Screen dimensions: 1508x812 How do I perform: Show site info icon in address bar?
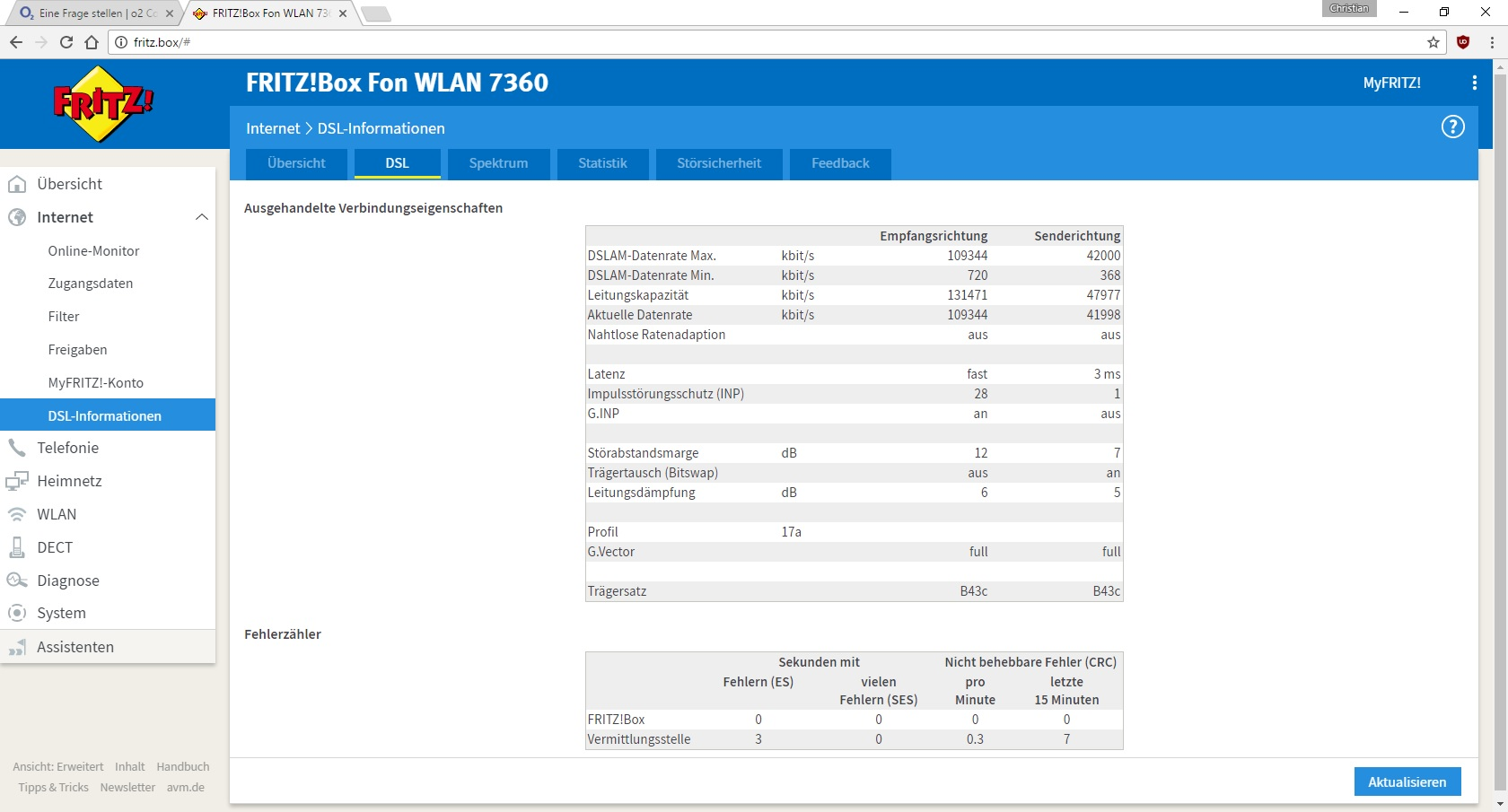(x=121, y=42)
